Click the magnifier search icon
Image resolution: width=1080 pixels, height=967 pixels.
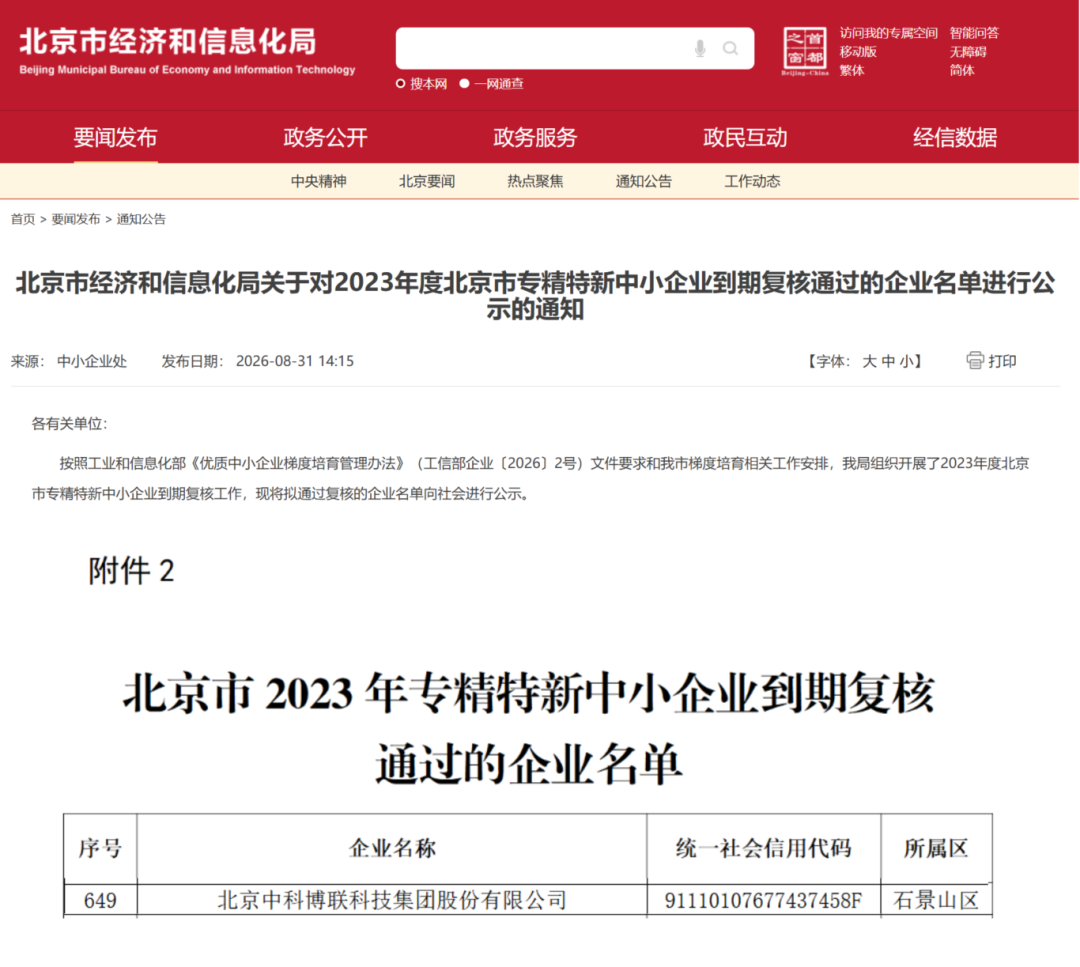730,48
